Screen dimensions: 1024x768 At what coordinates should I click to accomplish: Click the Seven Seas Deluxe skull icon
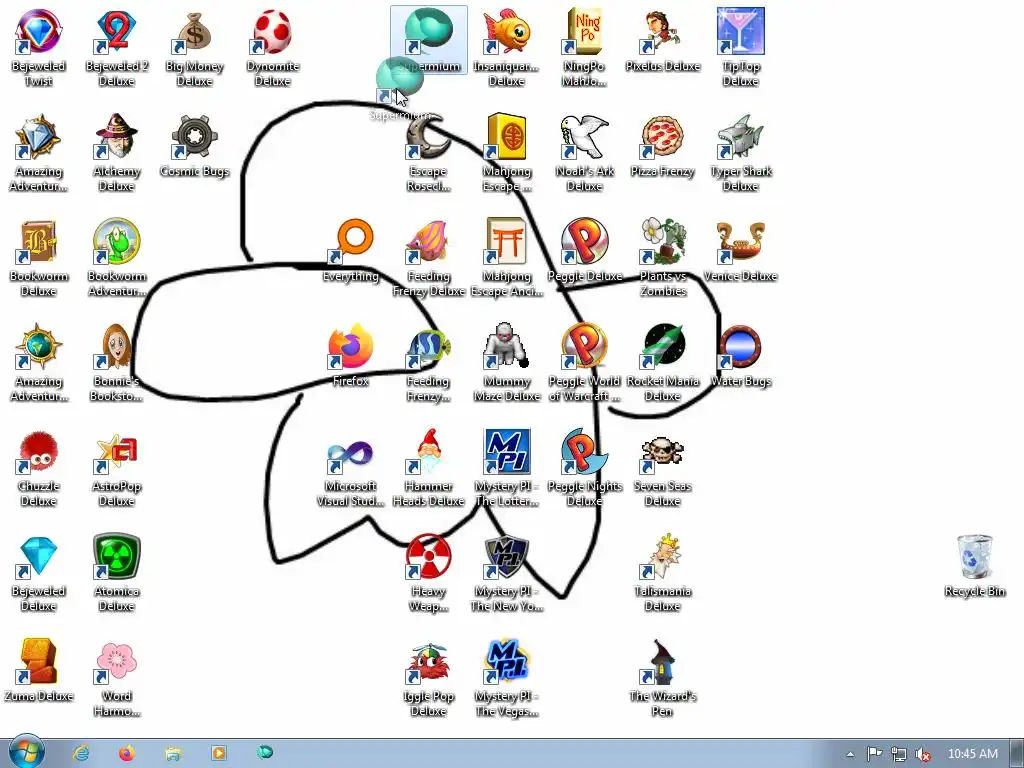pyautogui.click(x=662, y=468)
